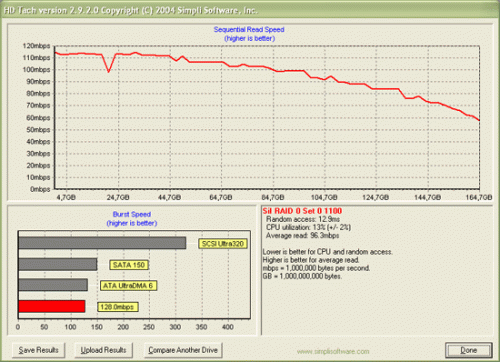This screenshot has height=362, width=500.
Task: Visit the www.simplisoftware.com link
Action: pos(333,351)
